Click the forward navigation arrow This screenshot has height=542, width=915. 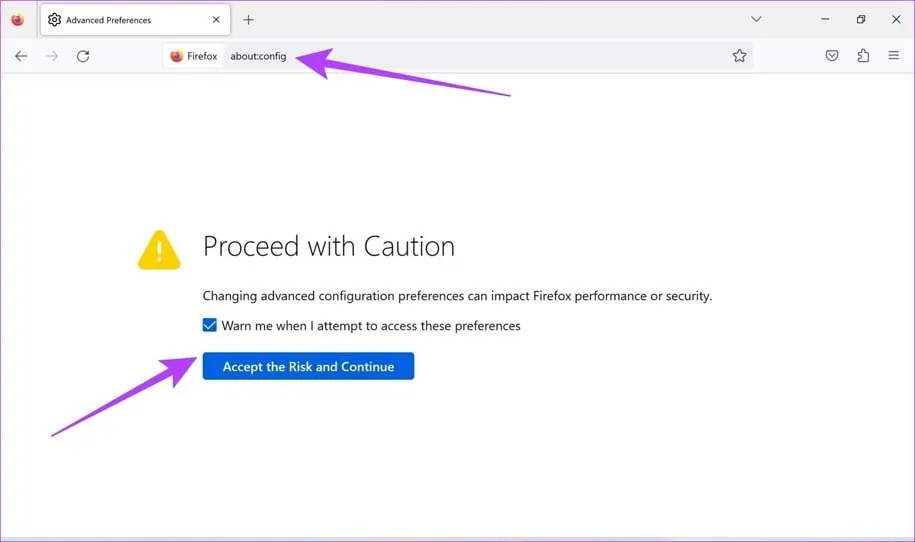(52, 56)
